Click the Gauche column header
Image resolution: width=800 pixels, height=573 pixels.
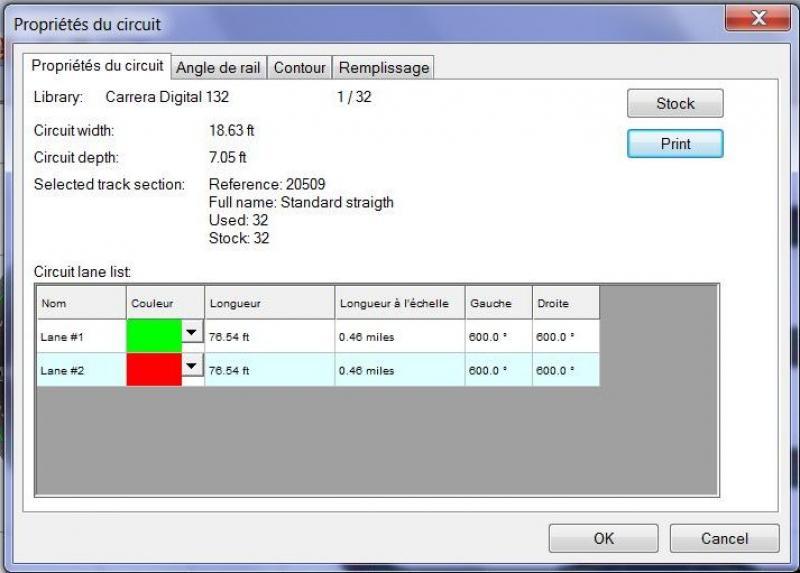tap(498, 303)
